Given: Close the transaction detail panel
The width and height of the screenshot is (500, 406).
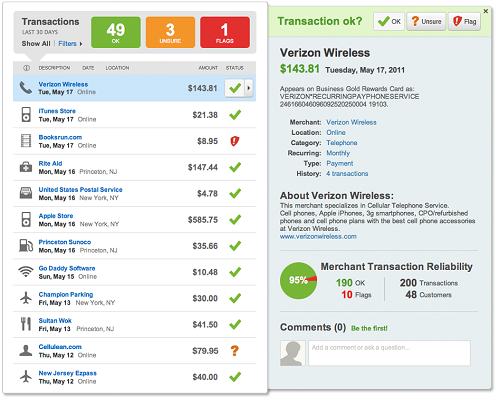Looking at the screenshot, I should pos(486,11).
